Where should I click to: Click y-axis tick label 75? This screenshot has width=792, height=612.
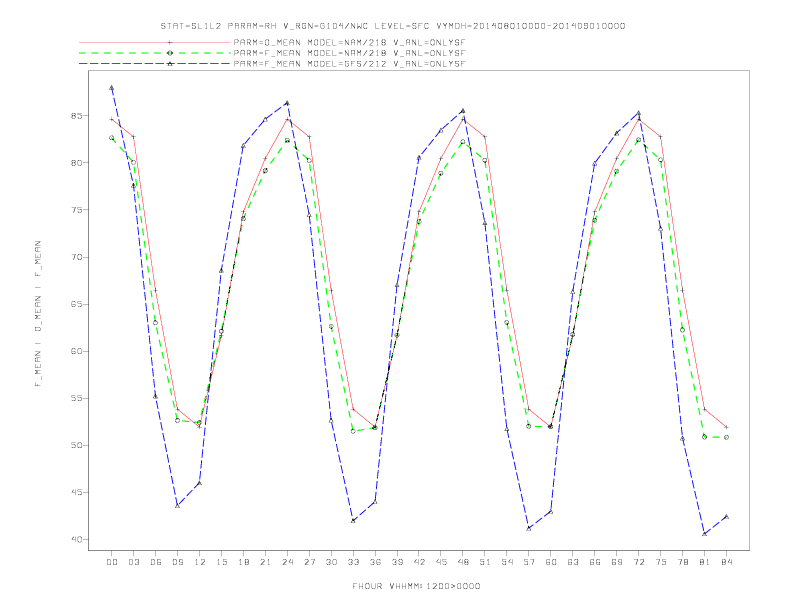(x=77, y=210)
